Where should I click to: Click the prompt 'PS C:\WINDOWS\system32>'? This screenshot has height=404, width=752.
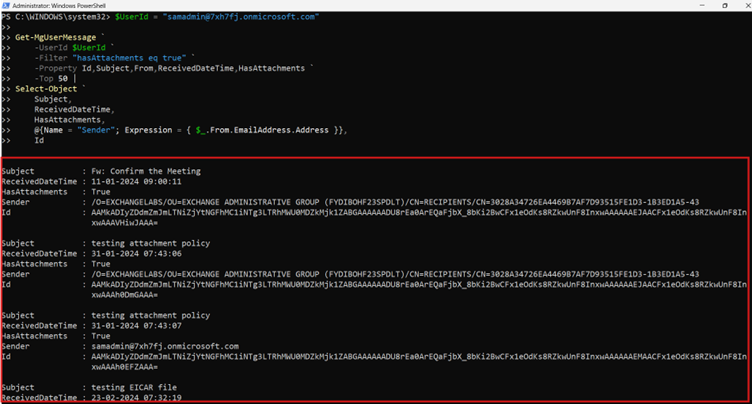coord(56,17)
